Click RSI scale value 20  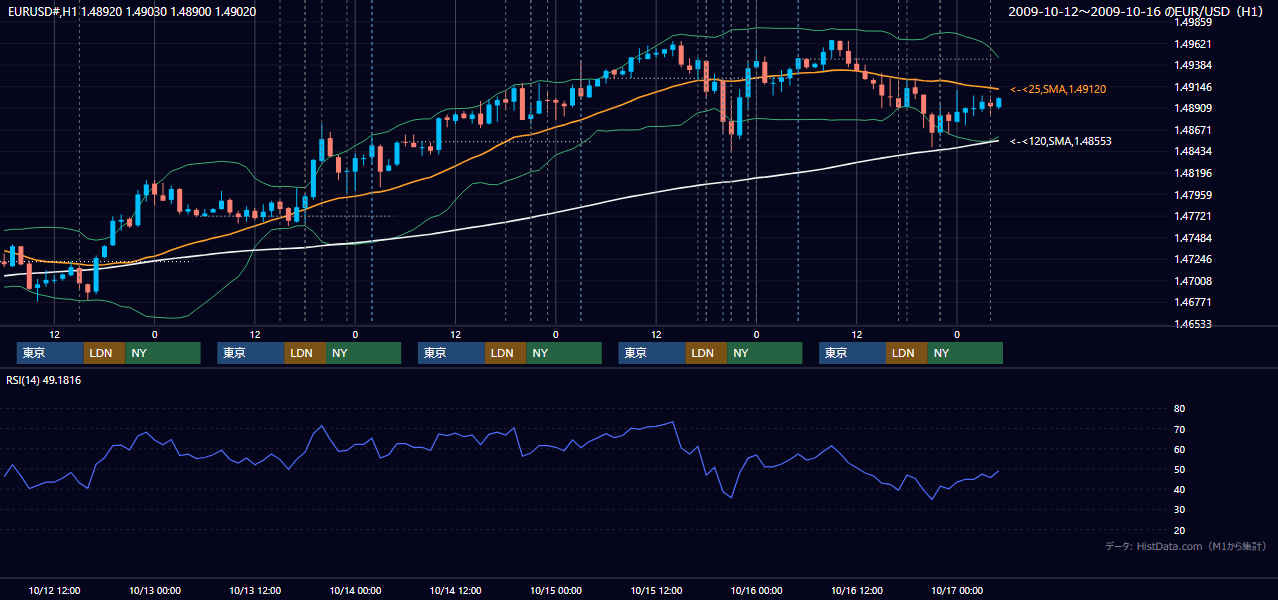coord(1179,530)
